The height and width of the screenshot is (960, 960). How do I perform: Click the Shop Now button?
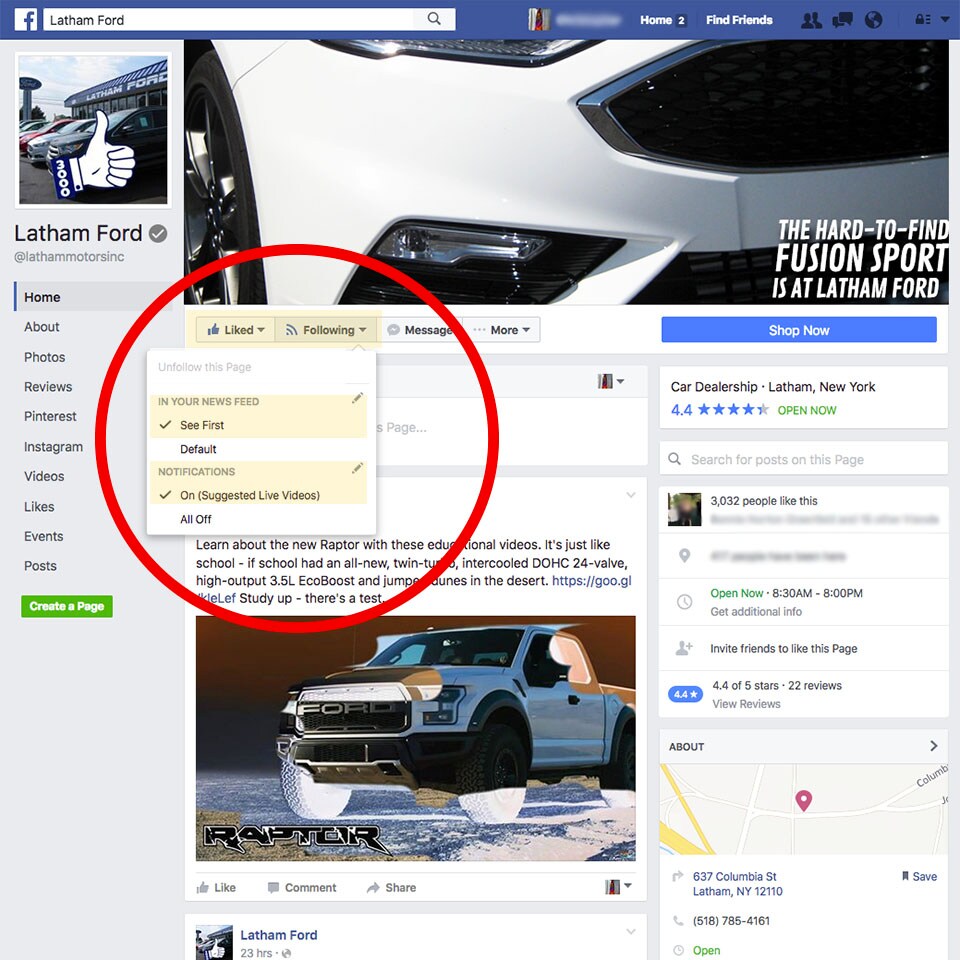(799, 330)
